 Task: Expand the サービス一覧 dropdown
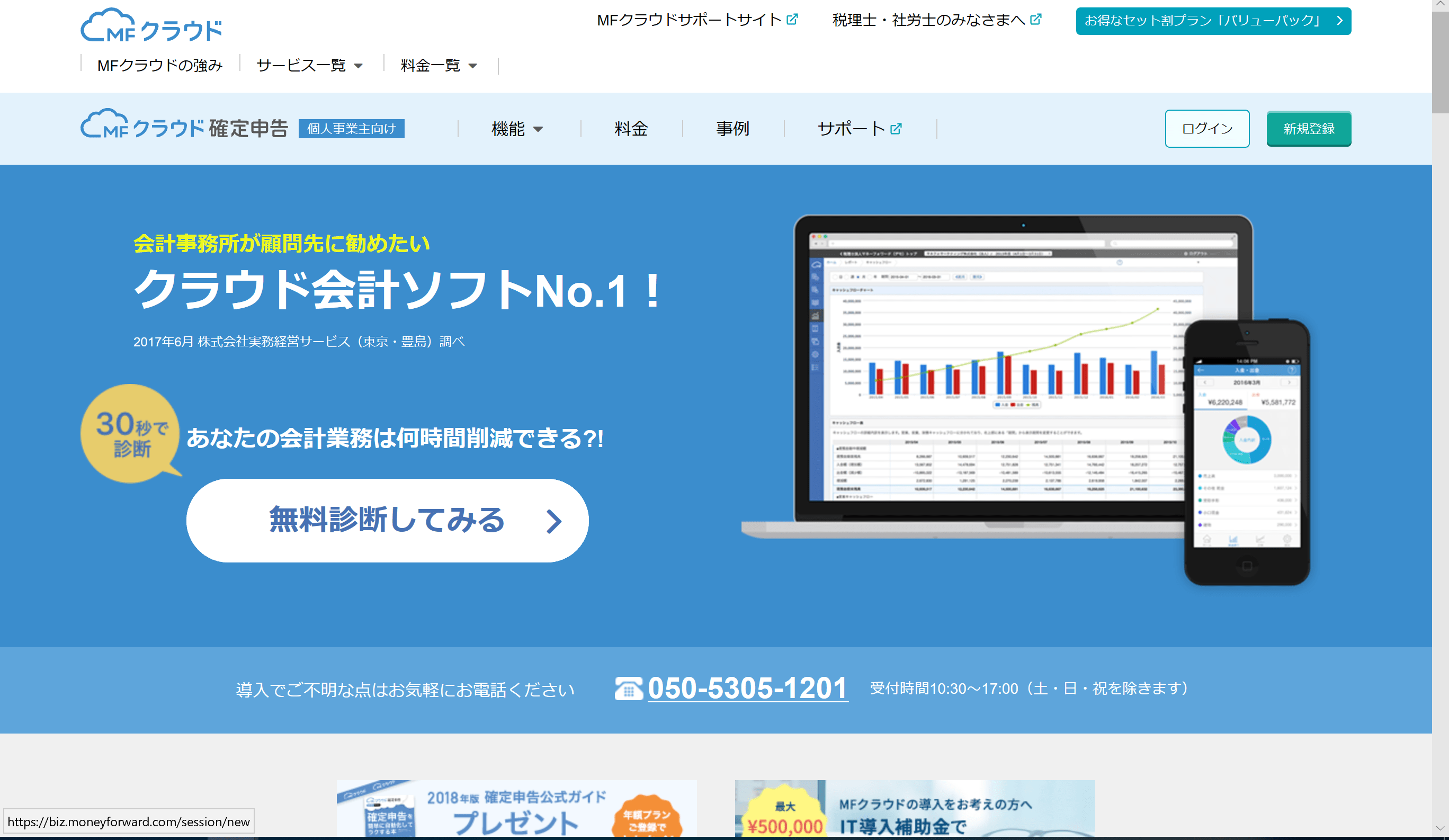(x=309, y=66)
